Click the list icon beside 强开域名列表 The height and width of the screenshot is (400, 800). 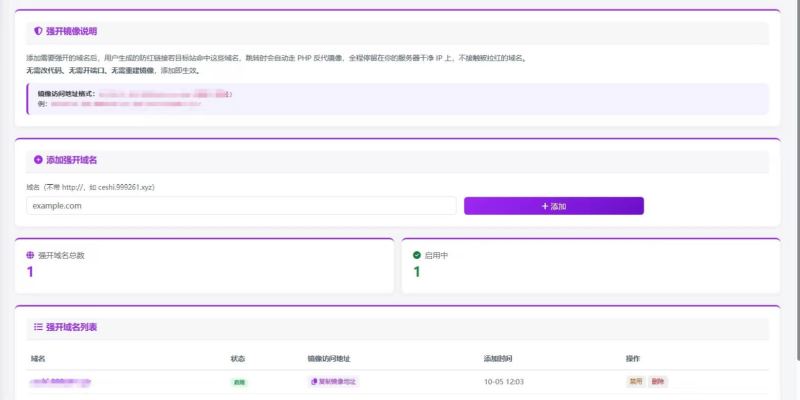[38, 327]
